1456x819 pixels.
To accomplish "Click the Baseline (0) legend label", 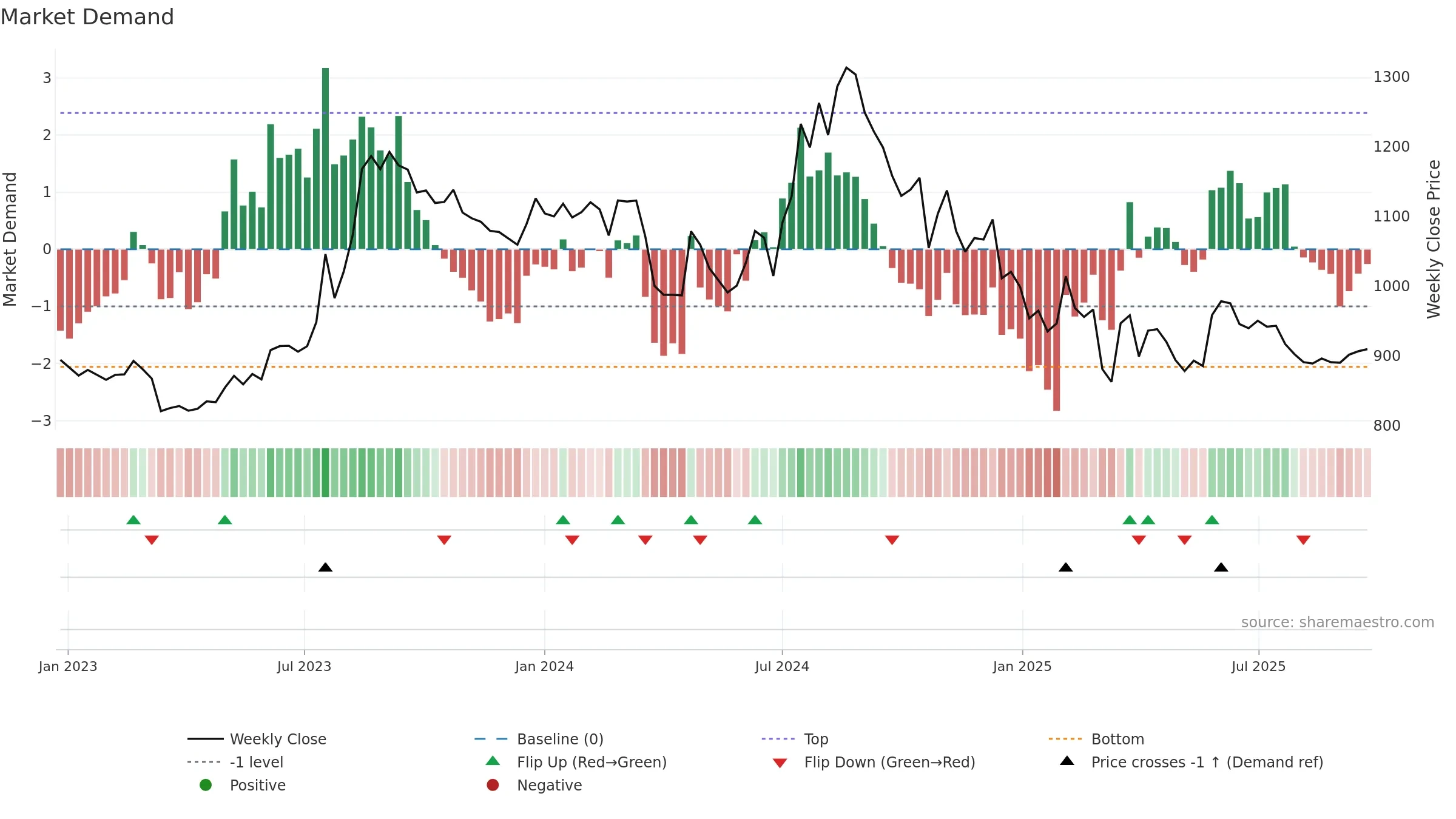I will click(x=560, y=739).
